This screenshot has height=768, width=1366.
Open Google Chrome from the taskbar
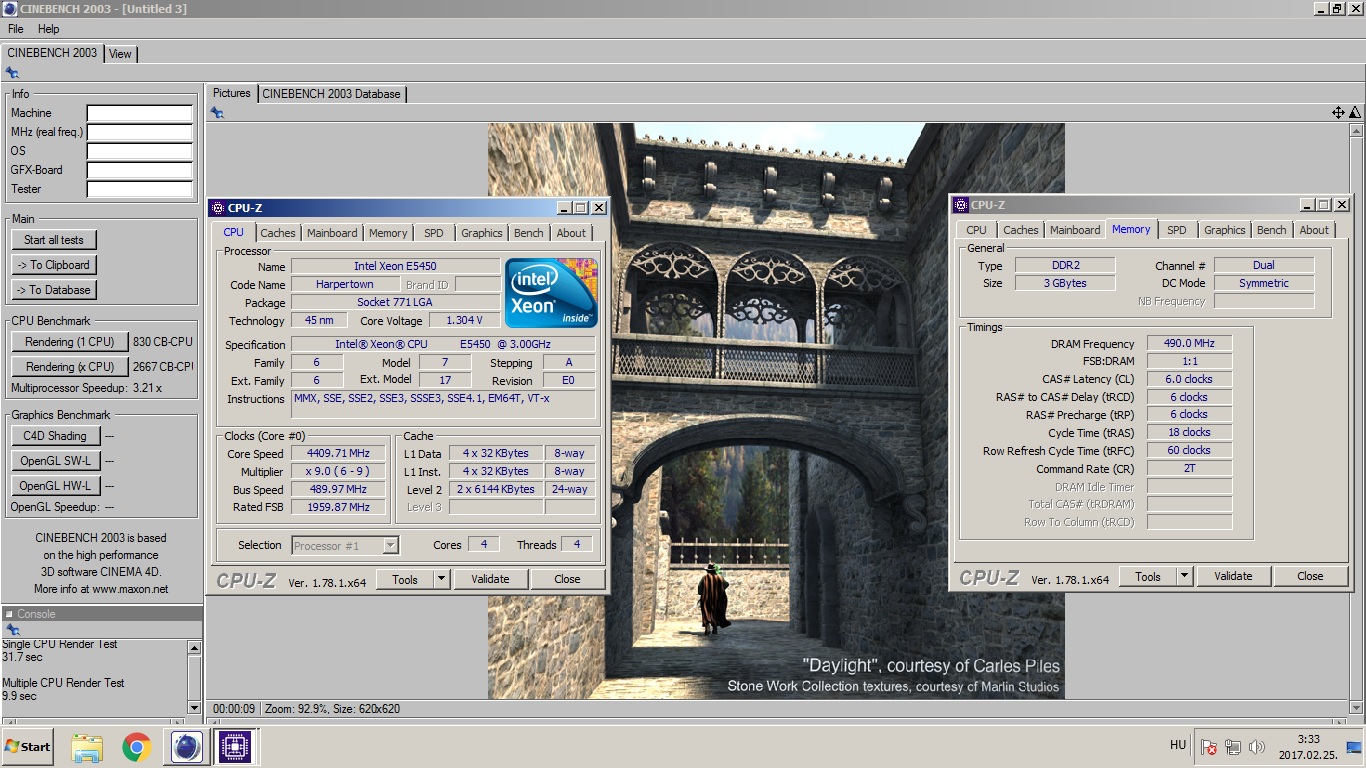[x=137, y=746]
